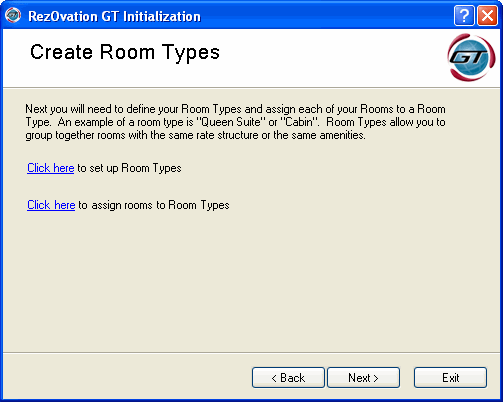Click the 'RezOvation GT Initialization' title bar text
This screenshot has height=402, width=503.
[x=114, y=16]
